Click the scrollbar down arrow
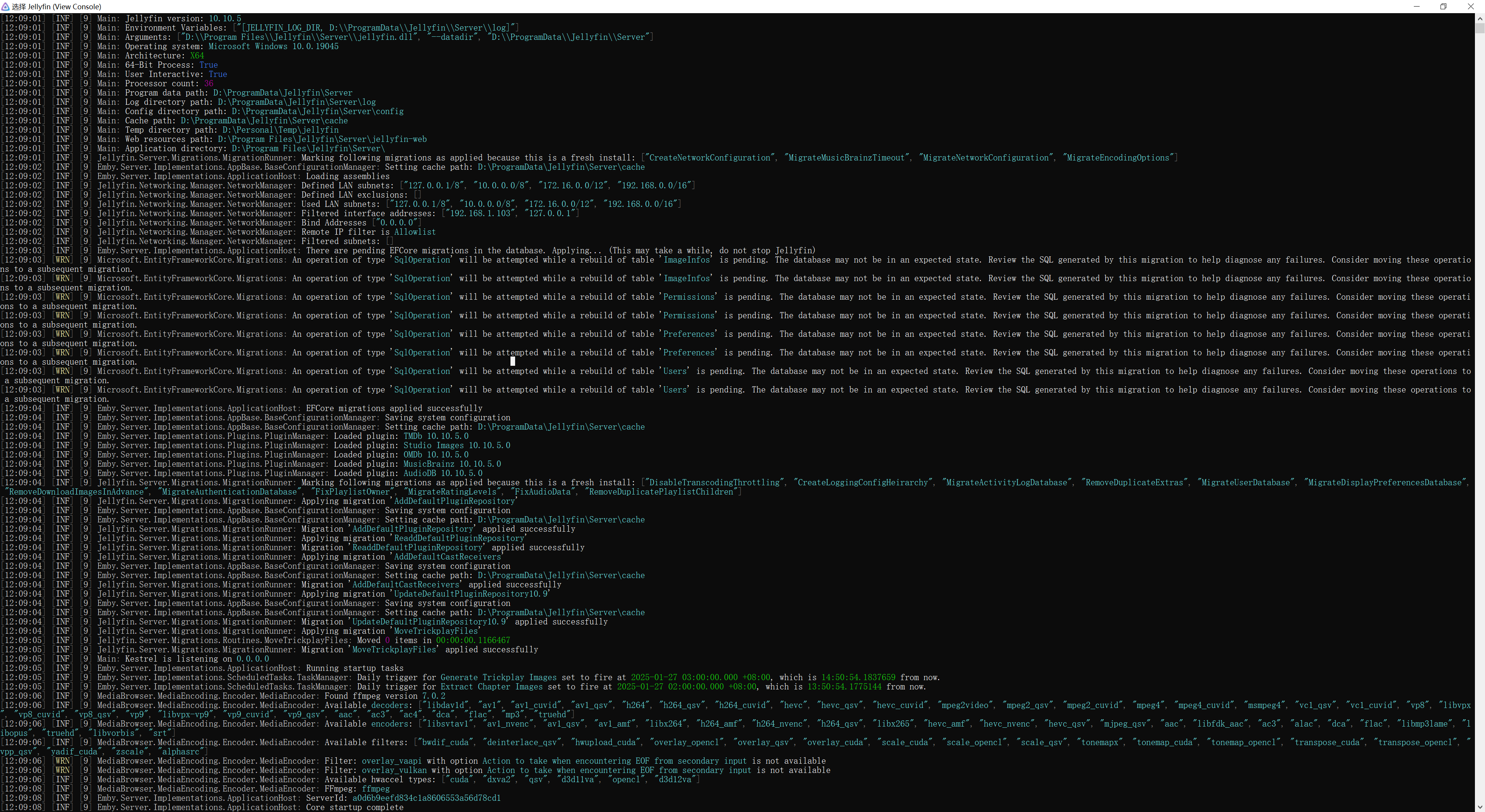The height and width of the screenshot is (812, 1485). (1480, 807)
